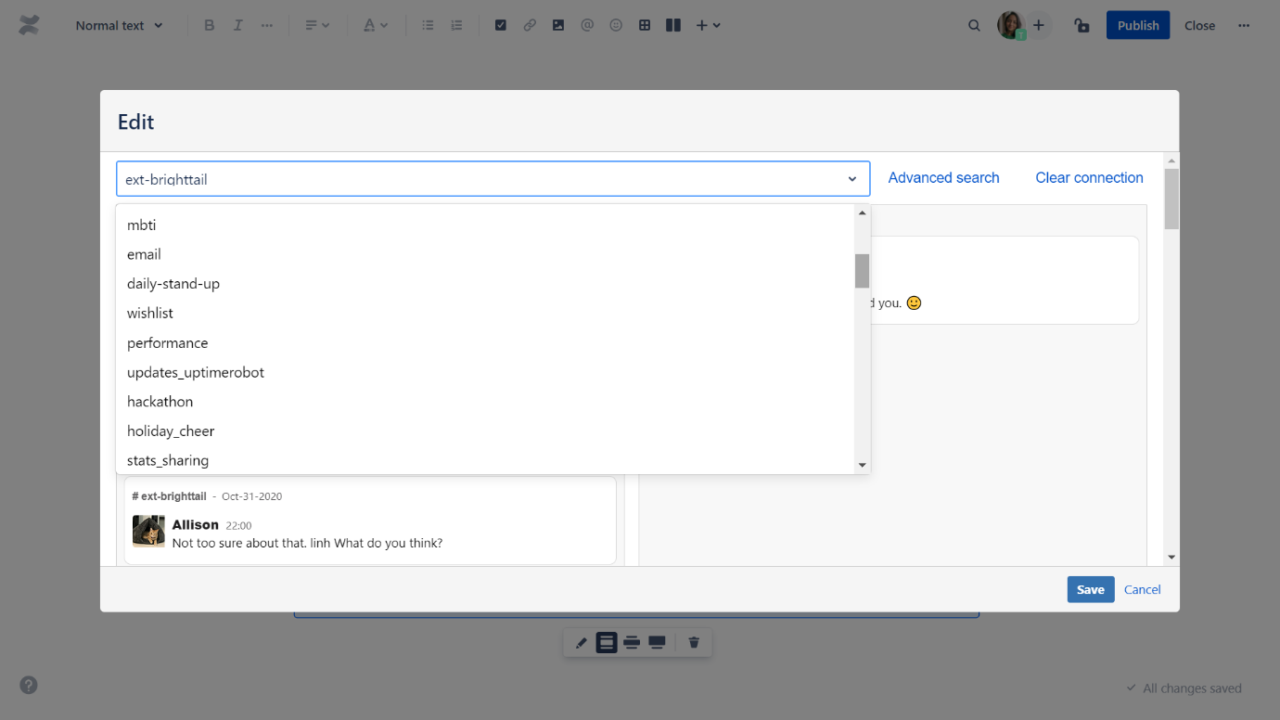Open the text color picker
Viewport: 1280px width, 720px height.
point(375,24)
